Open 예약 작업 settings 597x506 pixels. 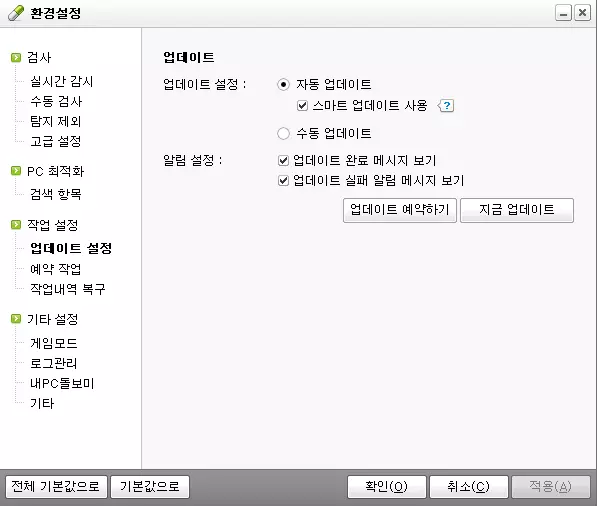click(x=56, y=269)
